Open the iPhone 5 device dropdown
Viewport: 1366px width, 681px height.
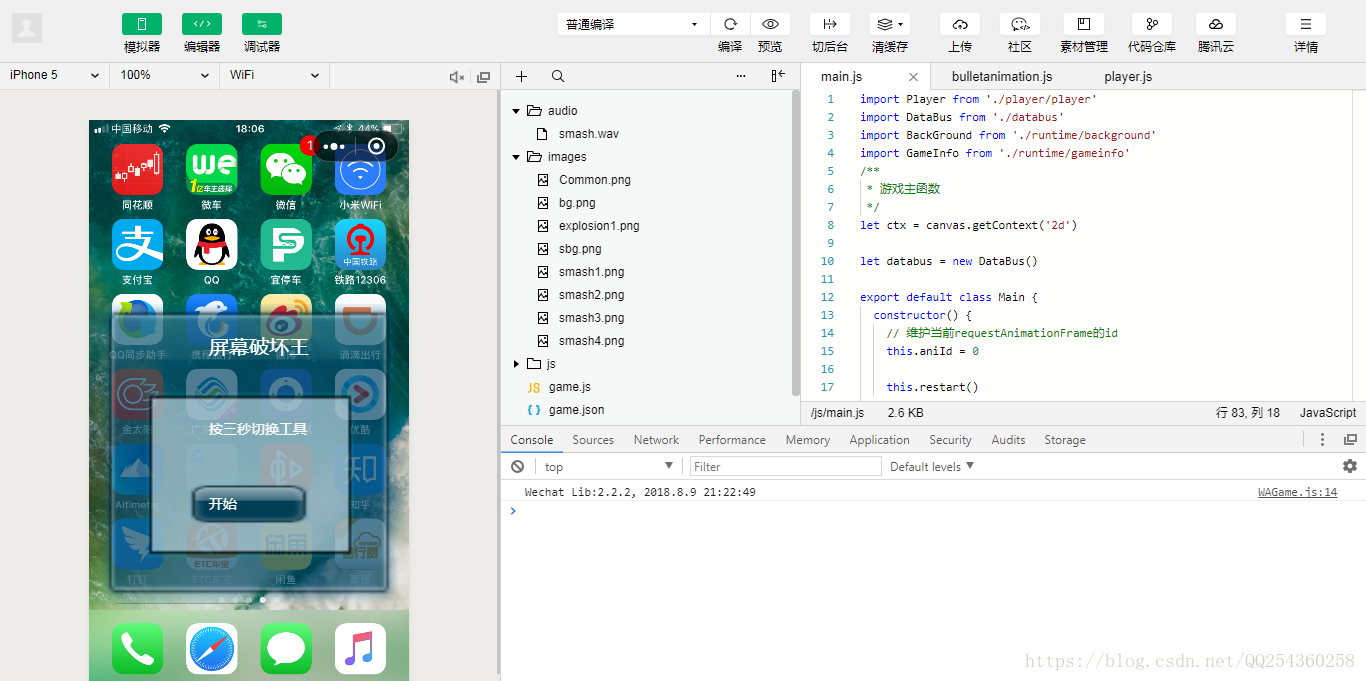(x=55, y=75)
